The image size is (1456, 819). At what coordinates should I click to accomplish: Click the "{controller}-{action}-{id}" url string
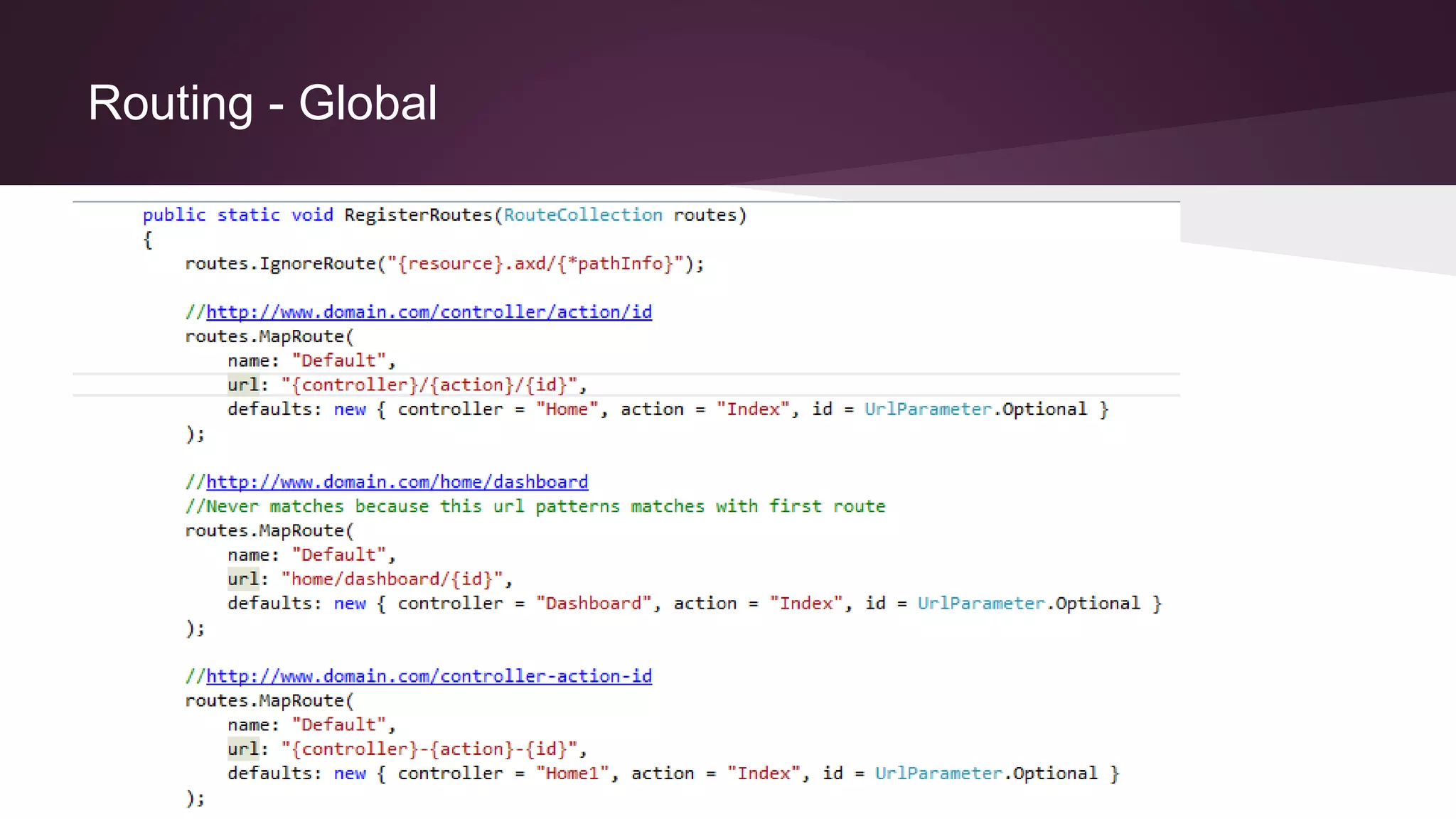pos(429,749)
